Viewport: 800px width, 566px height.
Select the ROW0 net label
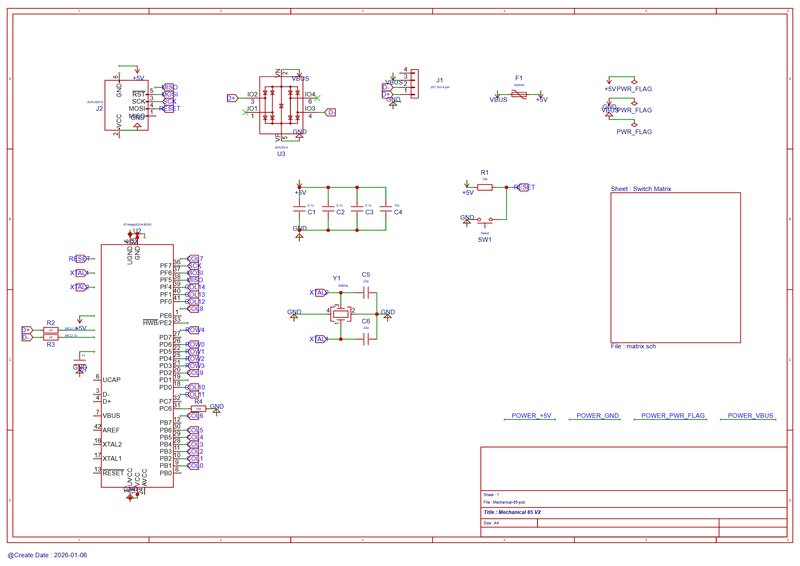click(194, 344)
